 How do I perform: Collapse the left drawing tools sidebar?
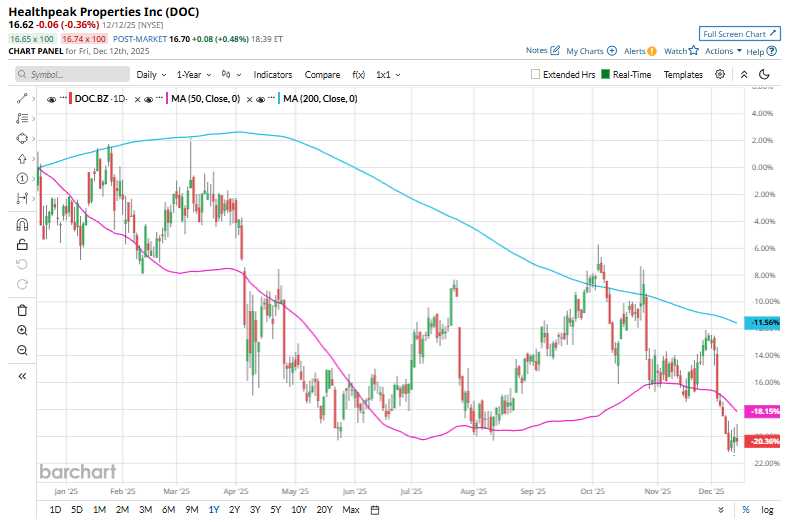tap(22, 376)
